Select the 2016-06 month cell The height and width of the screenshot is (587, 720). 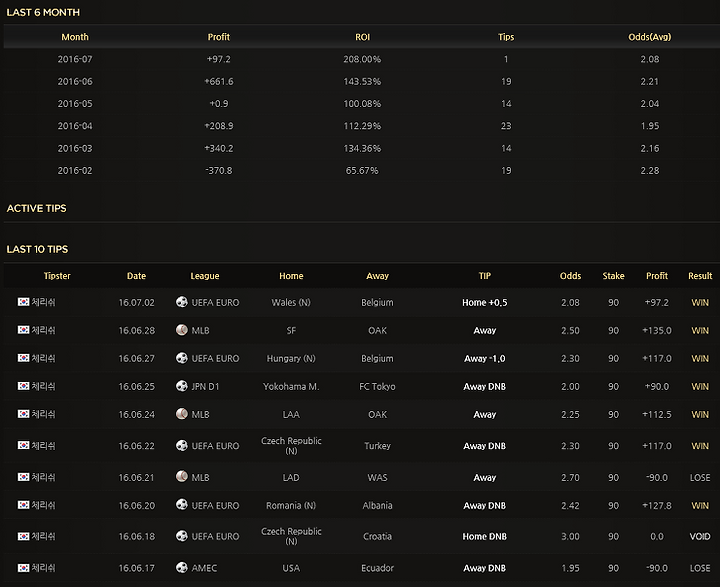point(75,81)
